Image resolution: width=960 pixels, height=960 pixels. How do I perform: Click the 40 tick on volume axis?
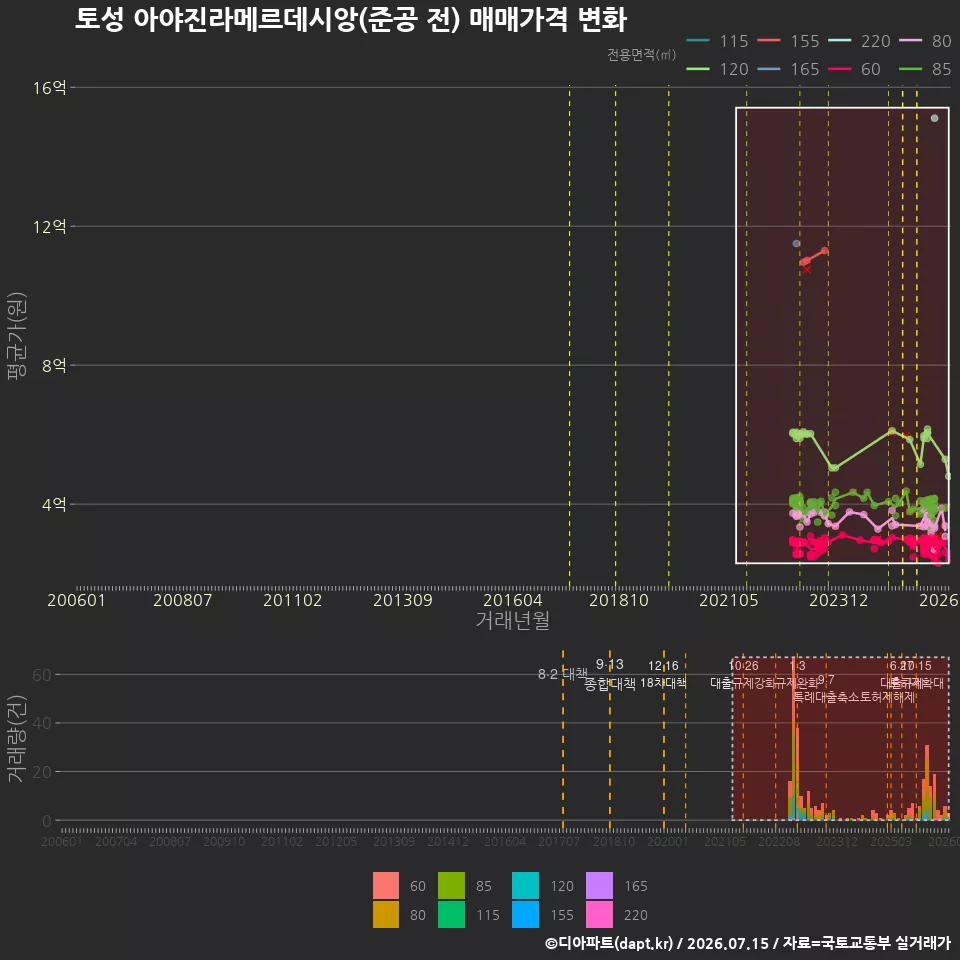pos(42,723)
